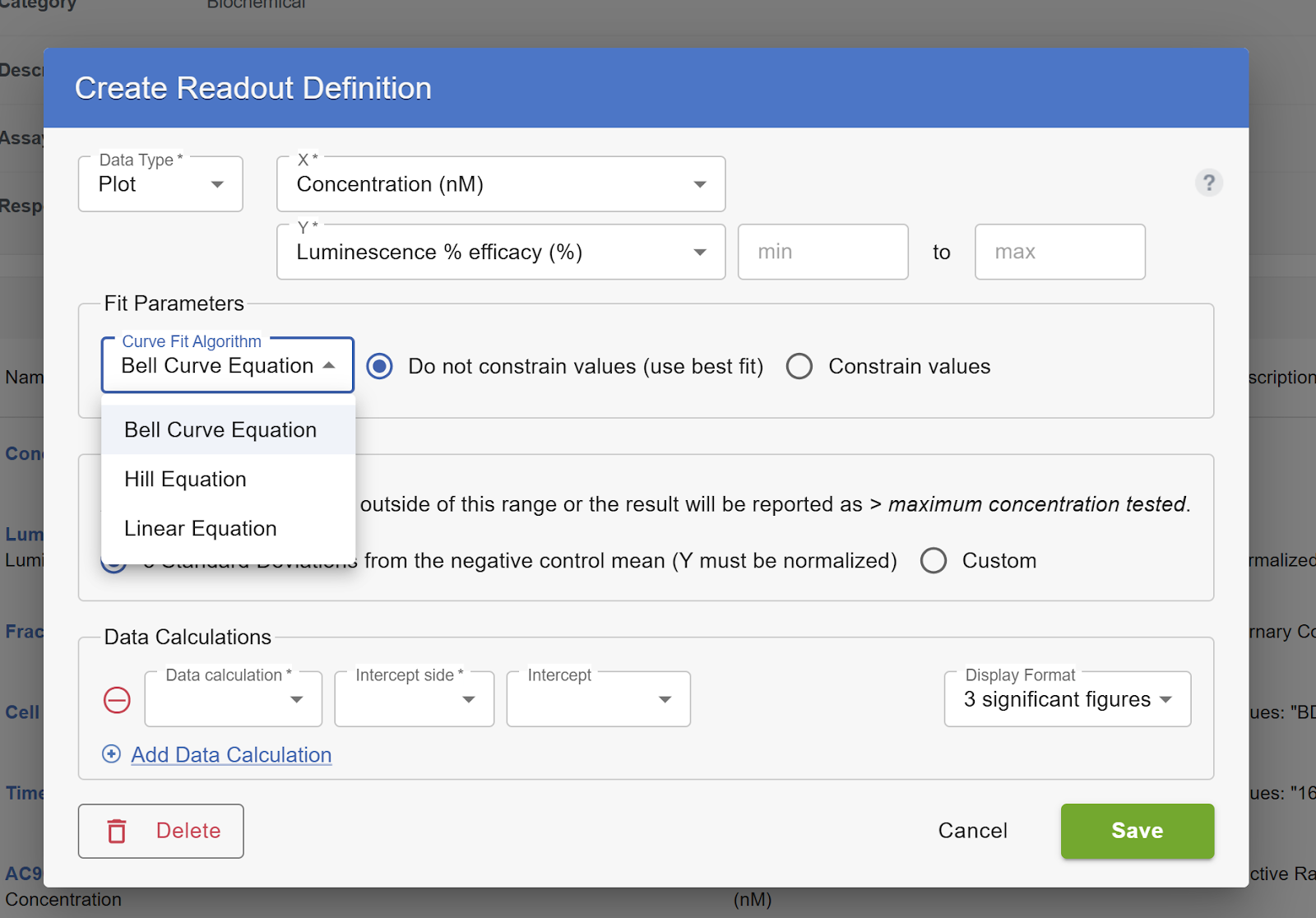
Task: Click the plus icon beside Add Data Calculation
Action: click(x=111, y=754)
